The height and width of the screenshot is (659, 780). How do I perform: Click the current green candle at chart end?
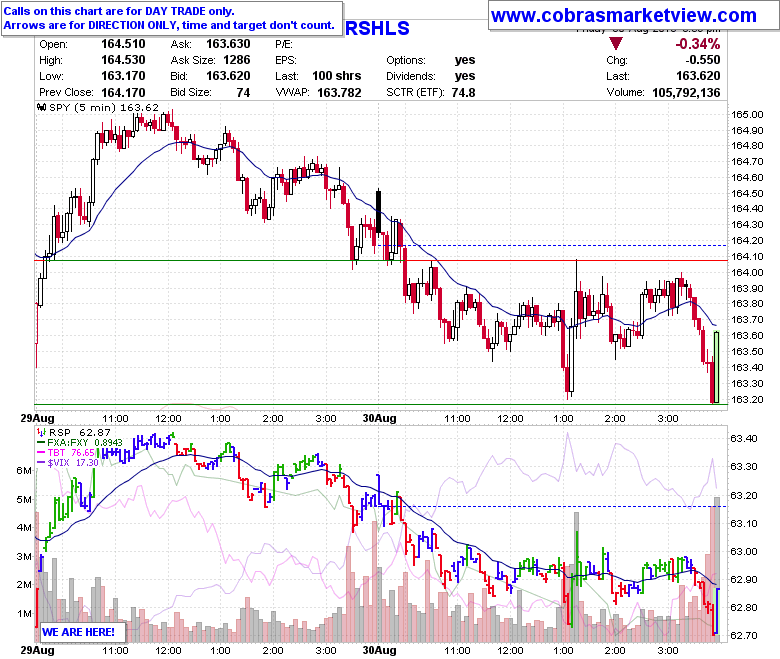pyautogui.click(x=716, y=367)
